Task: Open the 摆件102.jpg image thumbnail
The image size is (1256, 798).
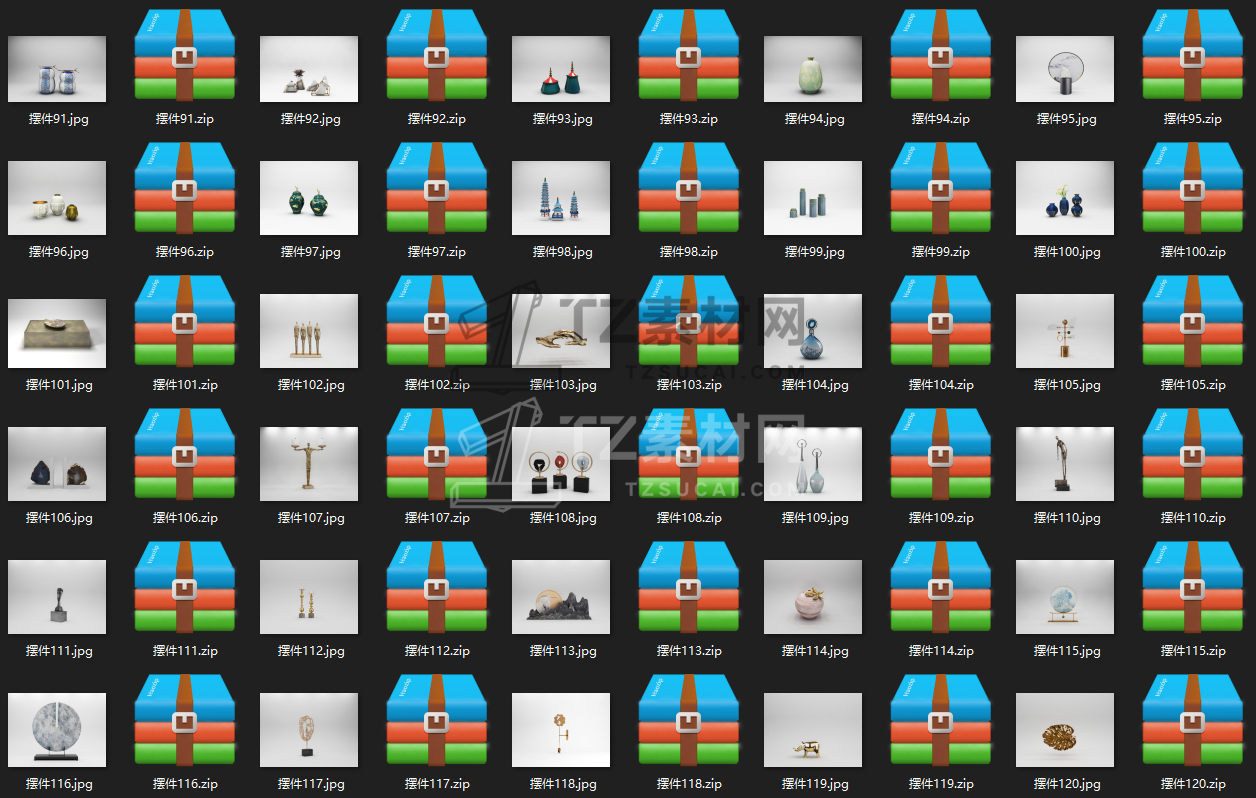Action: 309,331
